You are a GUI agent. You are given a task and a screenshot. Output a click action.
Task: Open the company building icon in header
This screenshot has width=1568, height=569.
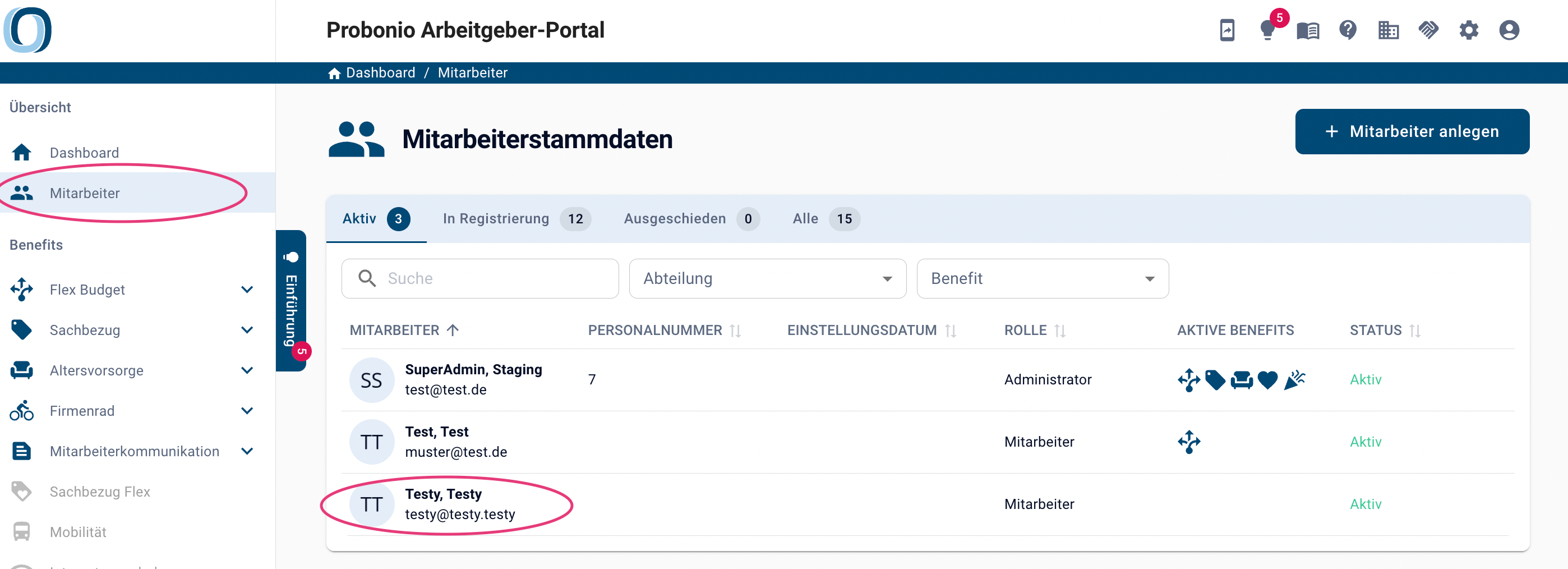pyautogui.click(x=1389, y=30)
